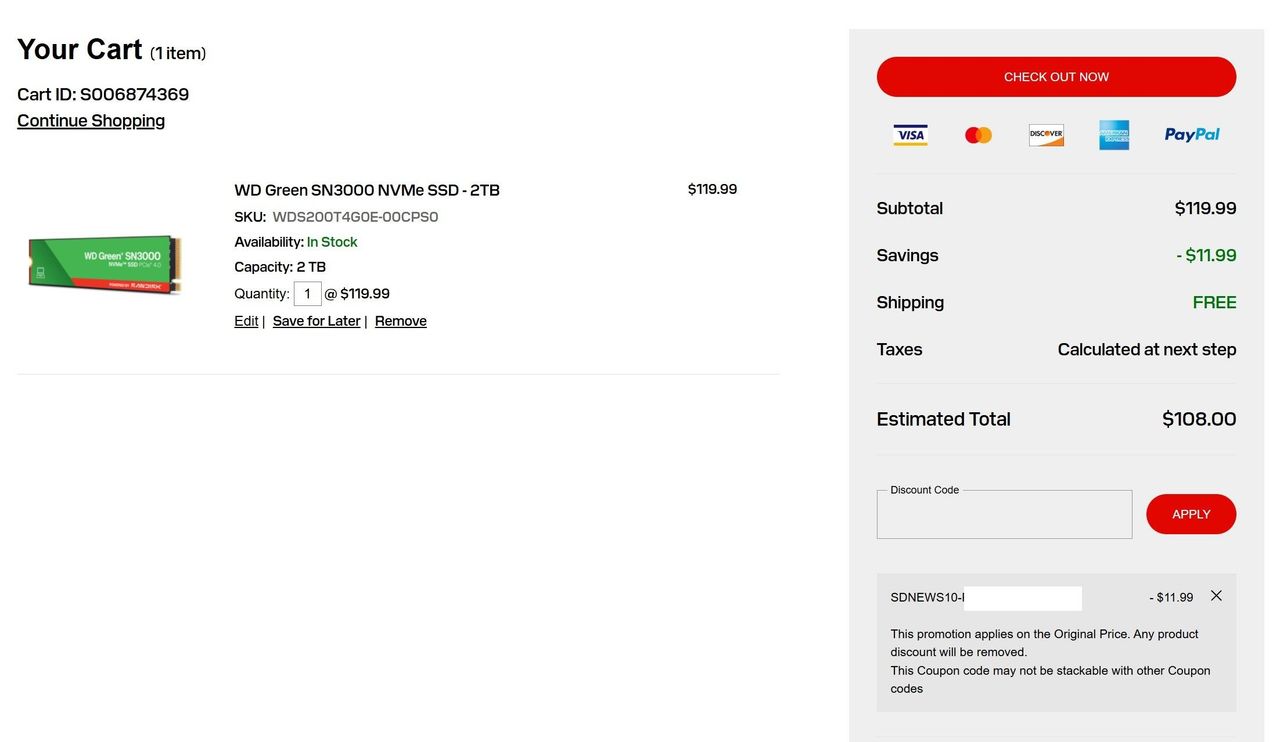Click the SKU number WDS200T4G0E-00CPS0
The width and height of the screenshot is (1280, 742).
point(355,217)
